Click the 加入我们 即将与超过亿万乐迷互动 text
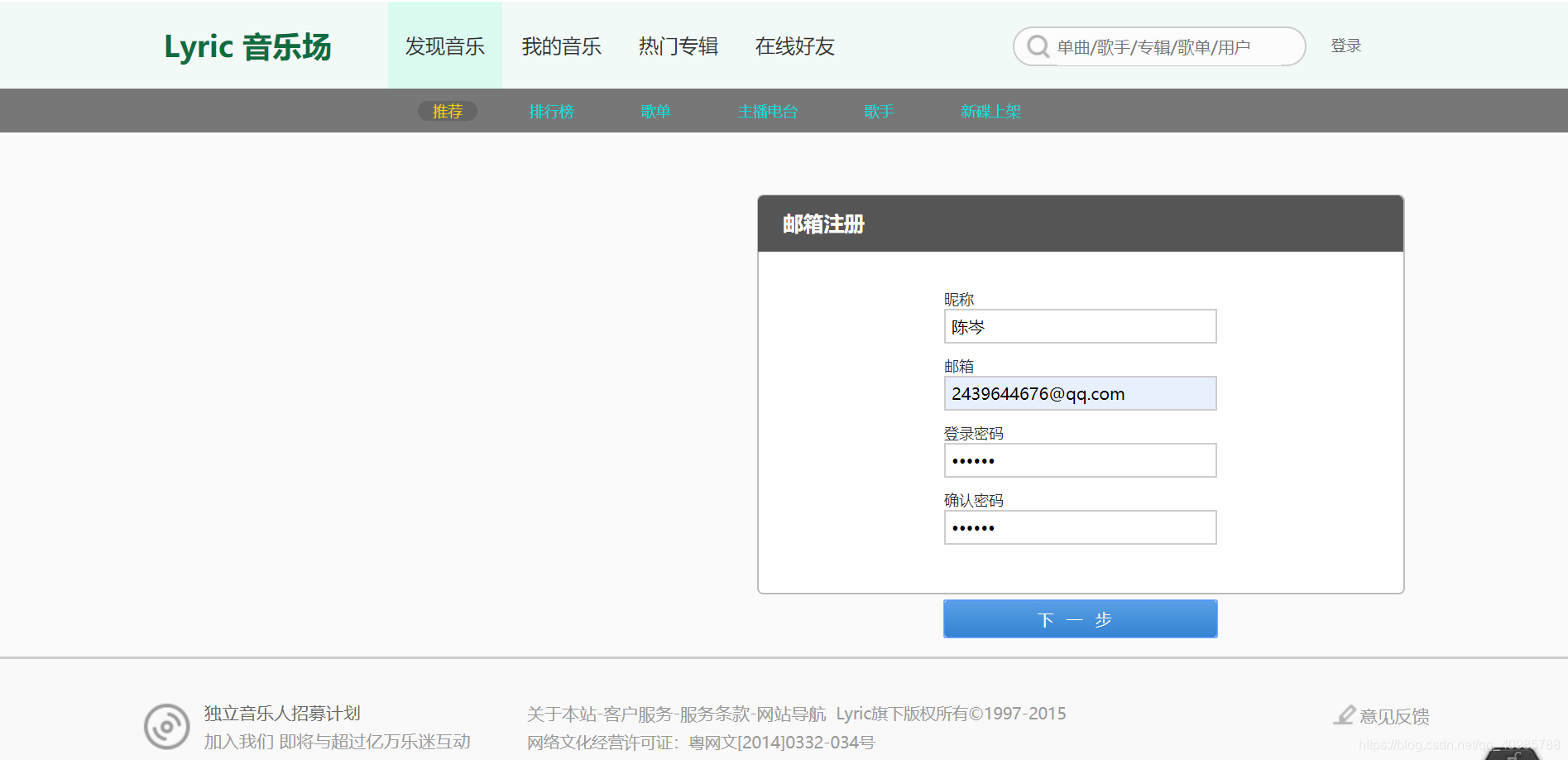 [x=338, y=741]
